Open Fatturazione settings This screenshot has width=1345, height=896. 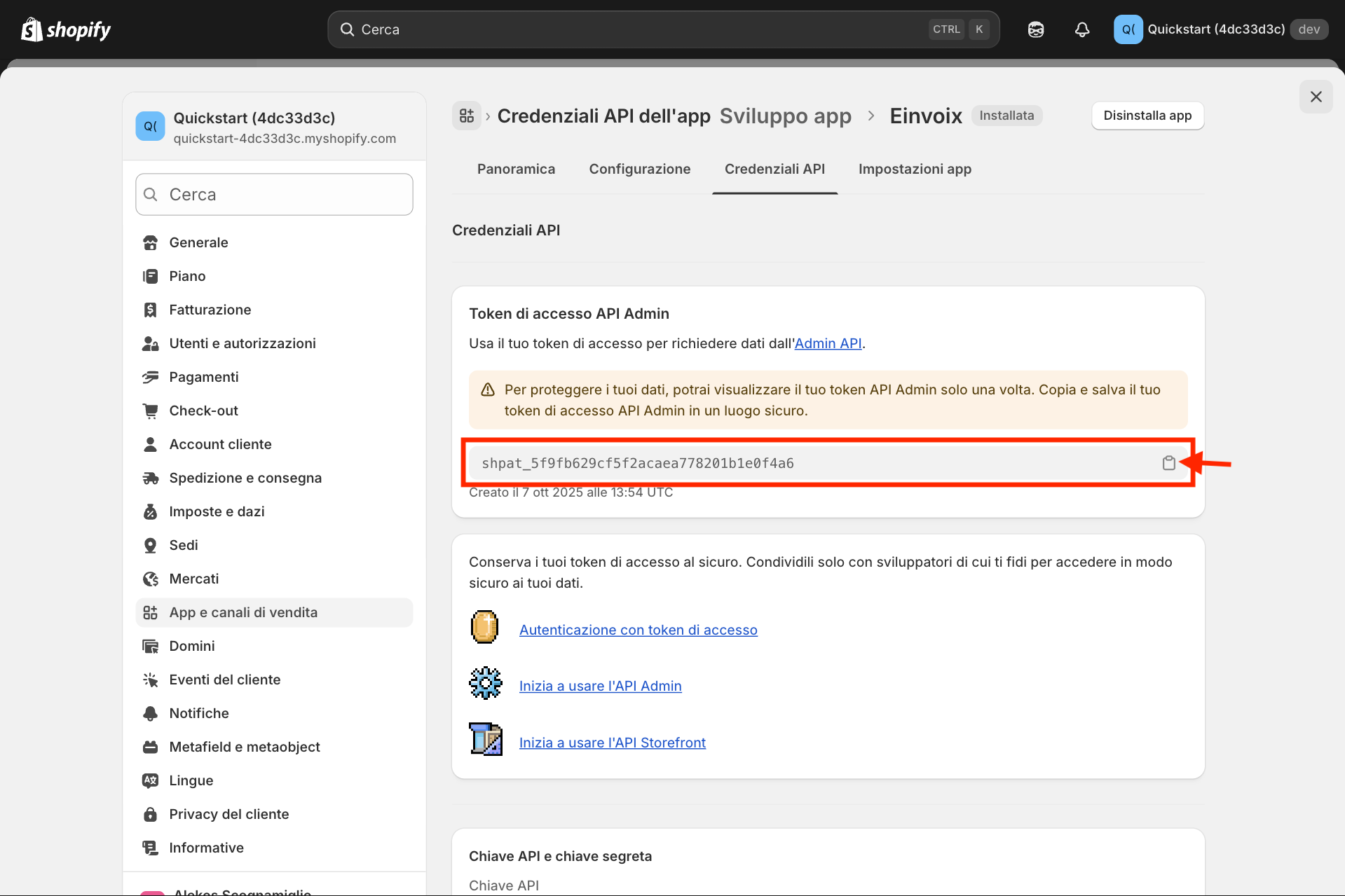tap(210, 310)
